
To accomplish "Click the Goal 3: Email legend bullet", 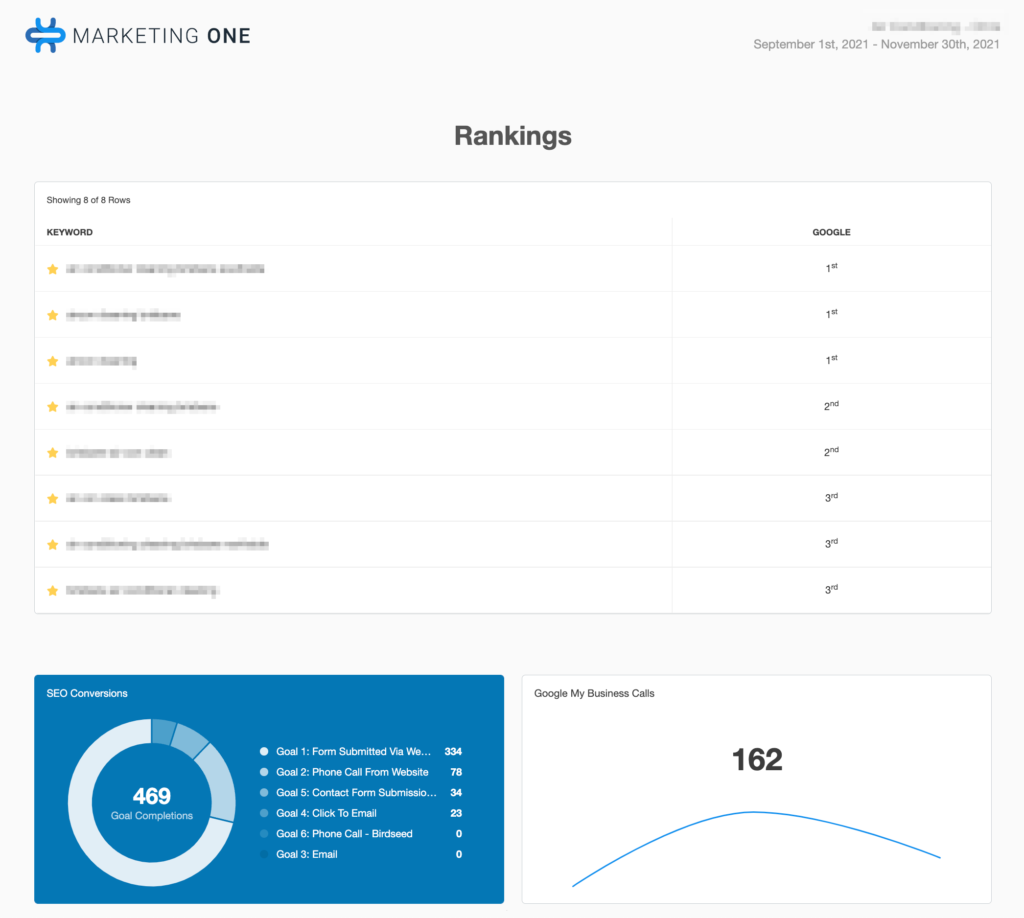I will coord(263,854).
